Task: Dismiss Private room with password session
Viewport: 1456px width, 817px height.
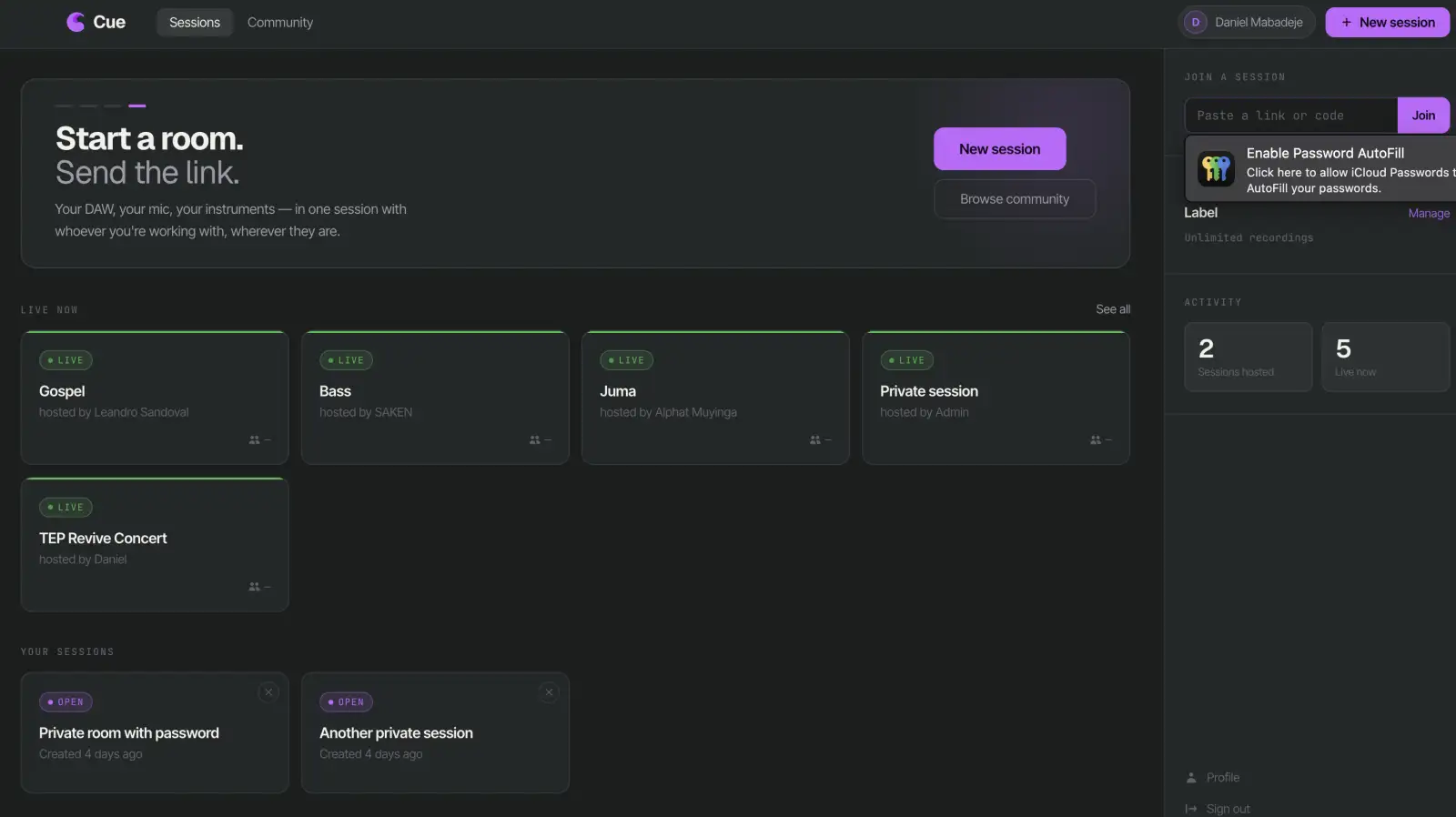Action: (x=268, y=692)
